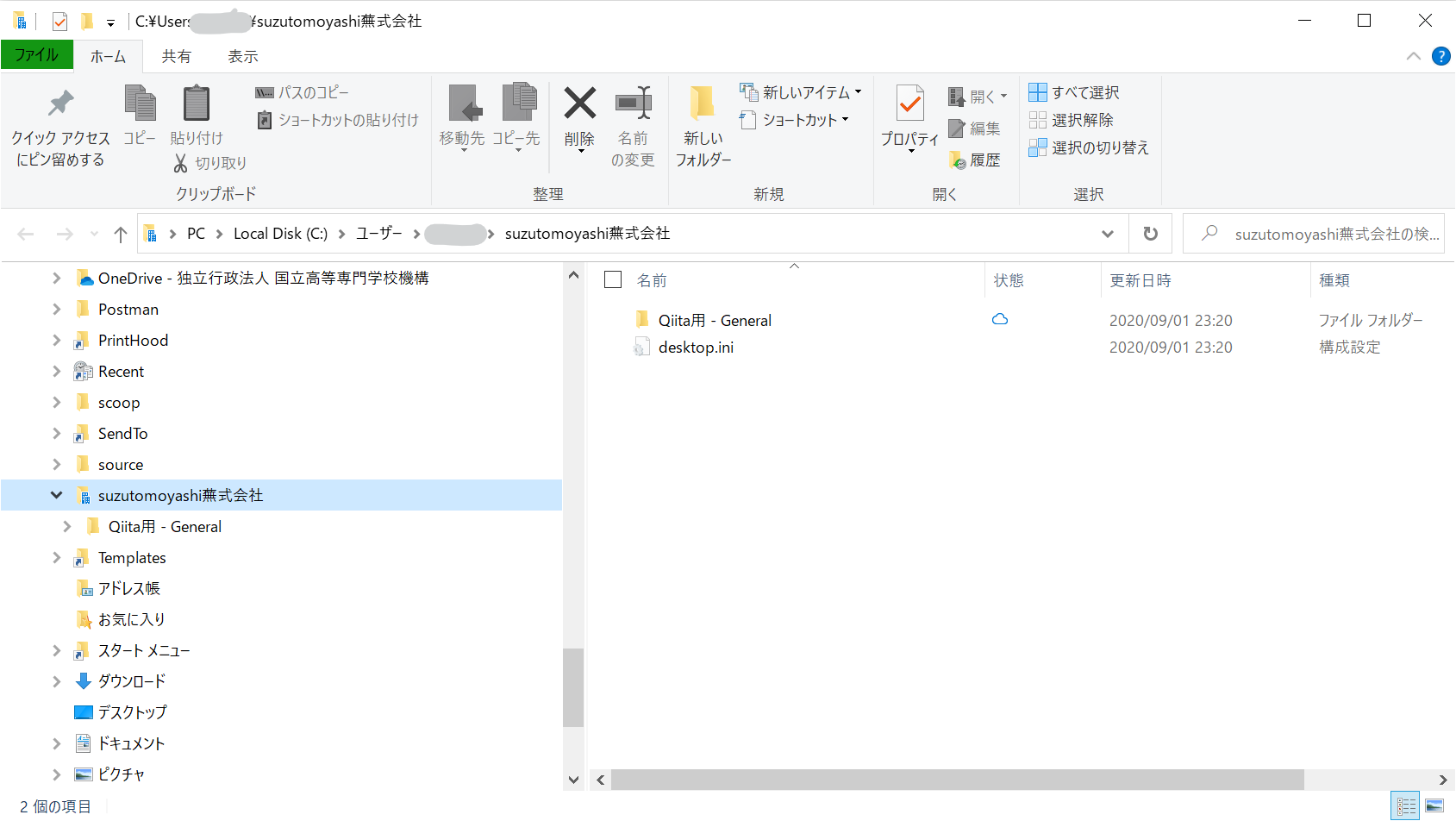Image resolution: width=1456 pixels, height=821 pixels.
Task: Open Explorer help question mark
Action: tap(1440, 56)
